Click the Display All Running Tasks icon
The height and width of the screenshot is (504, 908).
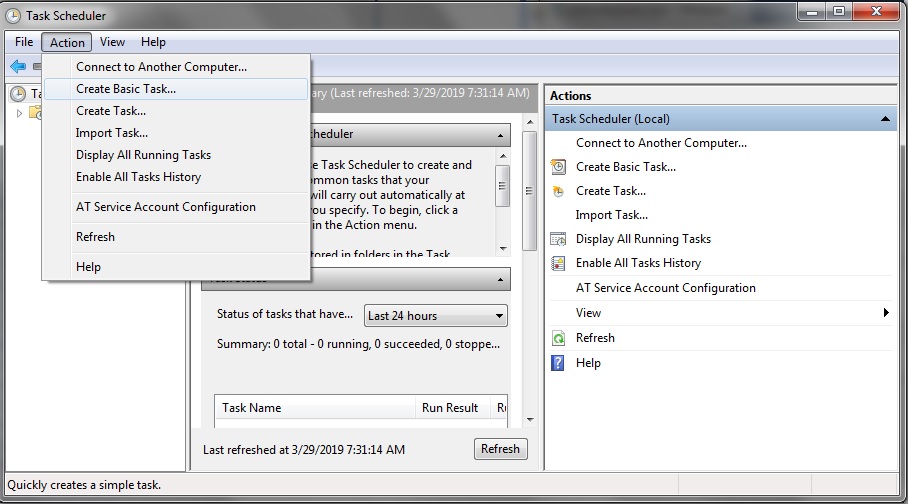click(558, 239)
